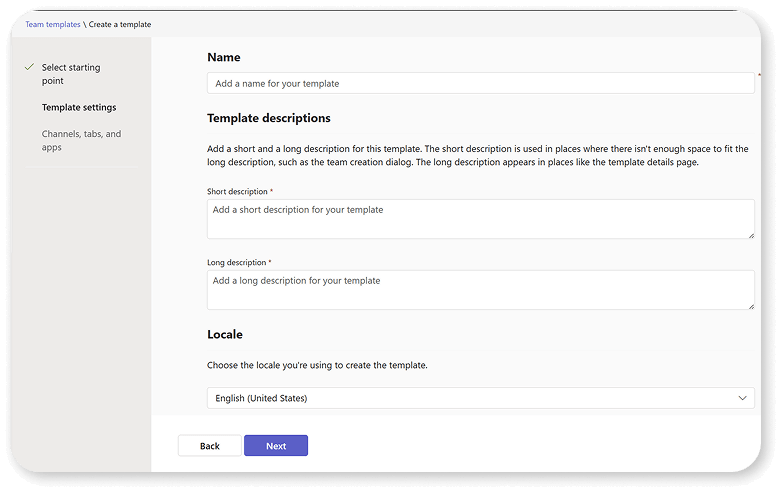Screen dimensions: 781x492
Task: Click the Name section heading
Action: click(x=224, y=57)
